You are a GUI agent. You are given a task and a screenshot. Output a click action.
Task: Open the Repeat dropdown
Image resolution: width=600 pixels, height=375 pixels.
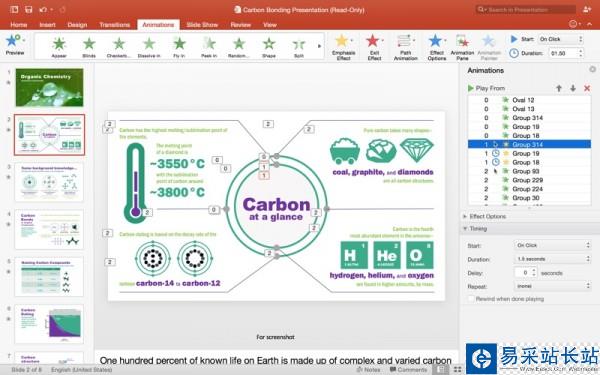click(x=553, y=286)
